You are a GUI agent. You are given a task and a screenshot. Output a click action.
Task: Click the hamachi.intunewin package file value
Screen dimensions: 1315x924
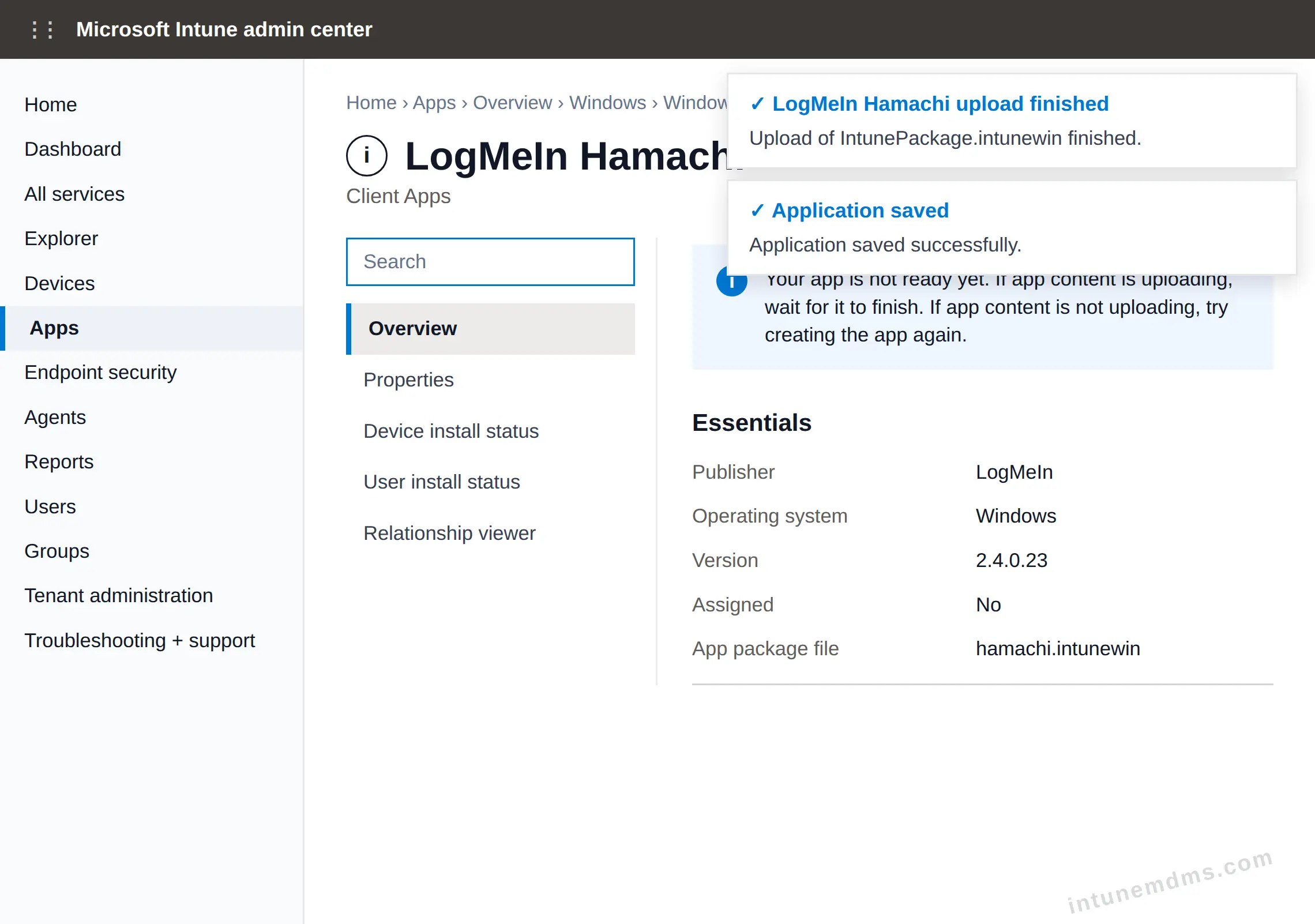tap(1058, 648)
